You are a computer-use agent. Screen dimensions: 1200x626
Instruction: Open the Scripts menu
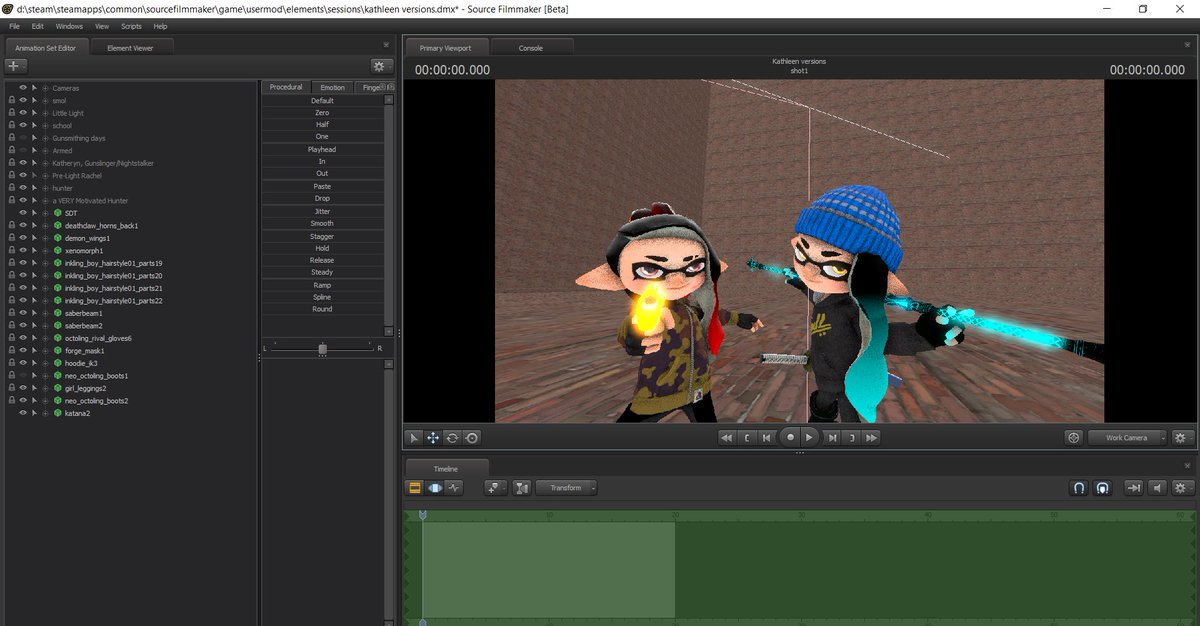tap(131, 26)
